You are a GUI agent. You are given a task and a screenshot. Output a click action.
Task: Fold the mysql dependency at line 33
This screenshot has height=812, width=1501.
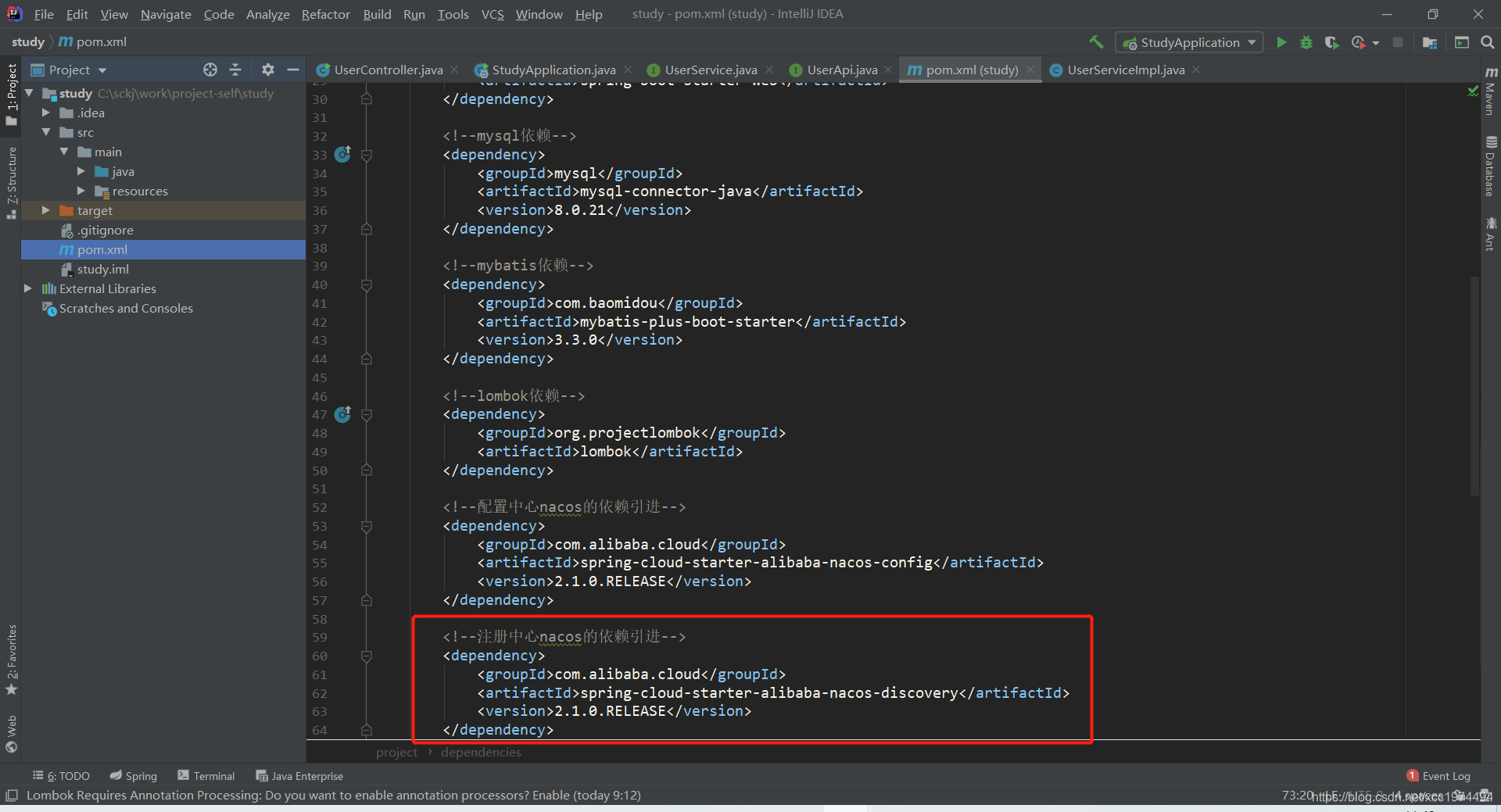click(367, 155)
